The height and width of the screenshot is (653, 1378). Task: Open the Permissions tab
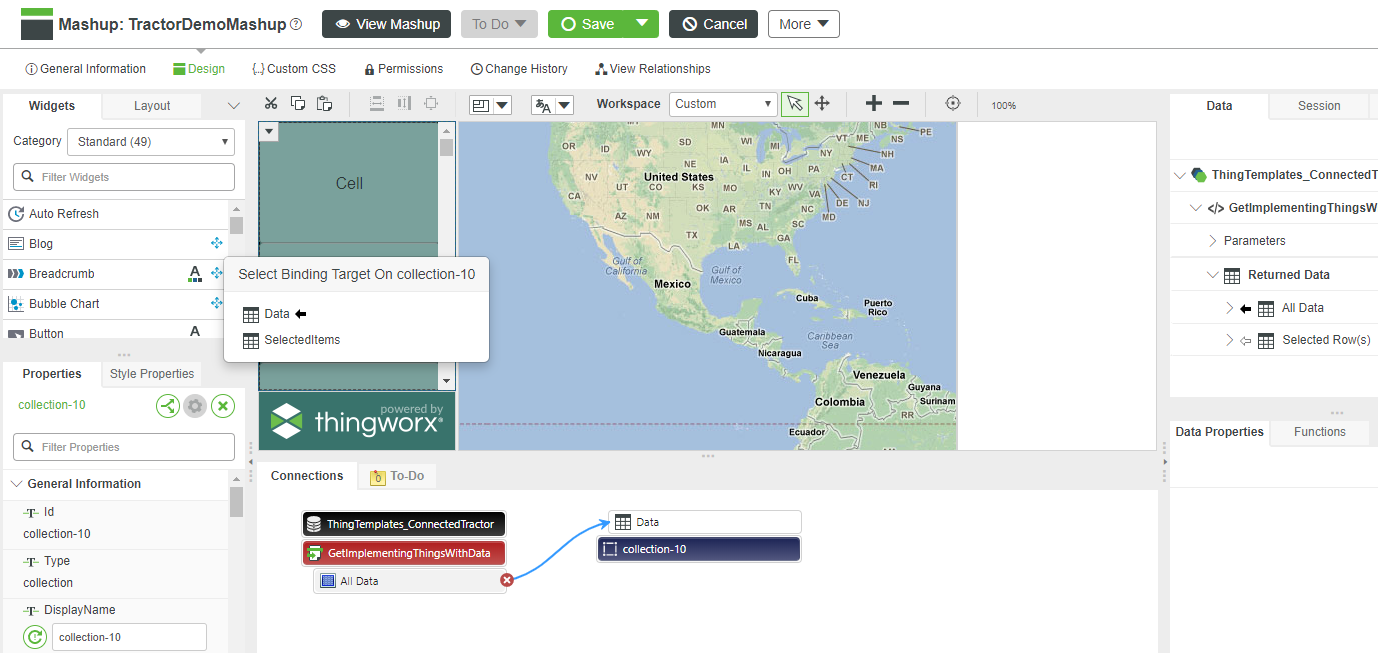click(x=403, y=69)
